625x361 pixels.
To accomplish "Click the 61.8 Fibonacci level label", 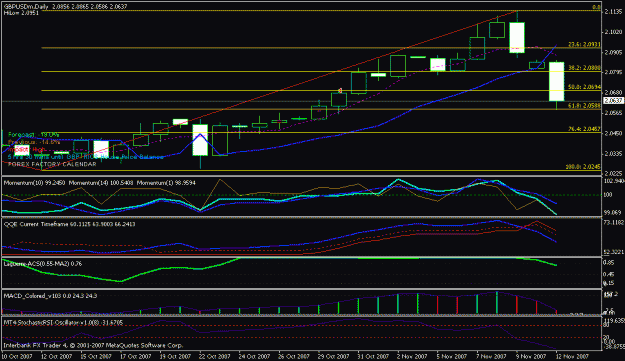I will coord(584,106).
